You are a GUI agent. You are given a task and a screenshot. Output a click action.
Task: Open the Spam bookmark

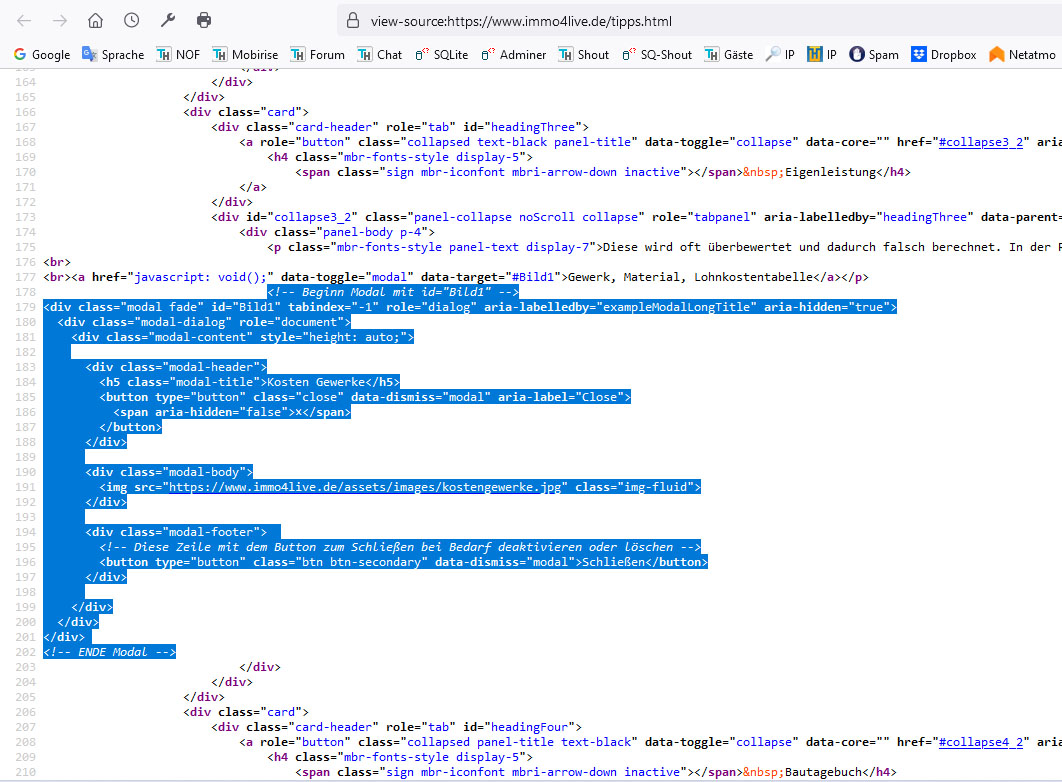click(x=873, y=55)
